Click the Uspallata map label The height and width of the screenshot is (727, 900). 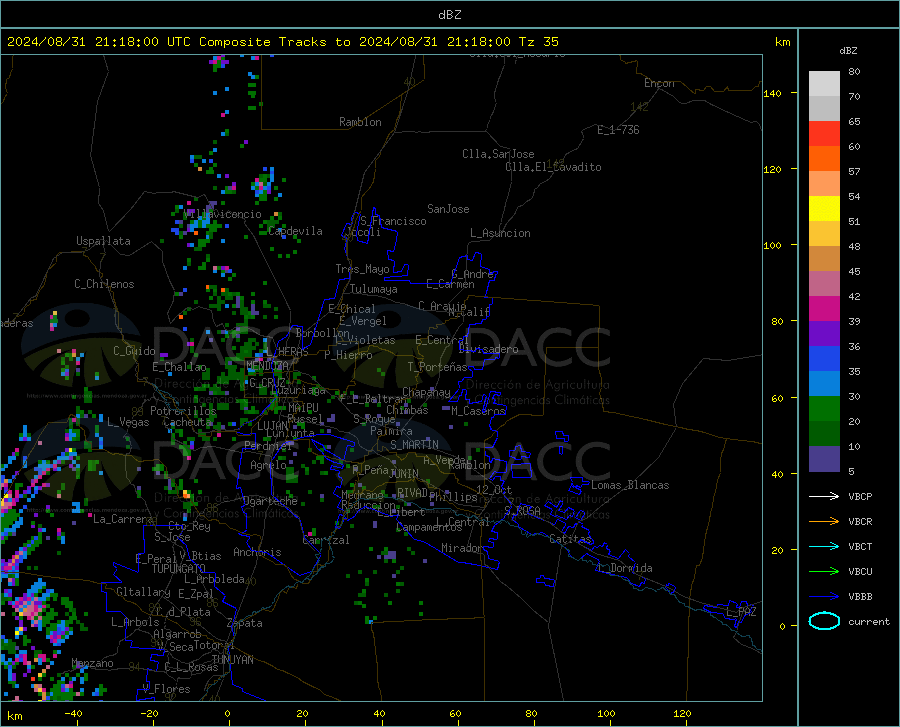coord(103,241)
